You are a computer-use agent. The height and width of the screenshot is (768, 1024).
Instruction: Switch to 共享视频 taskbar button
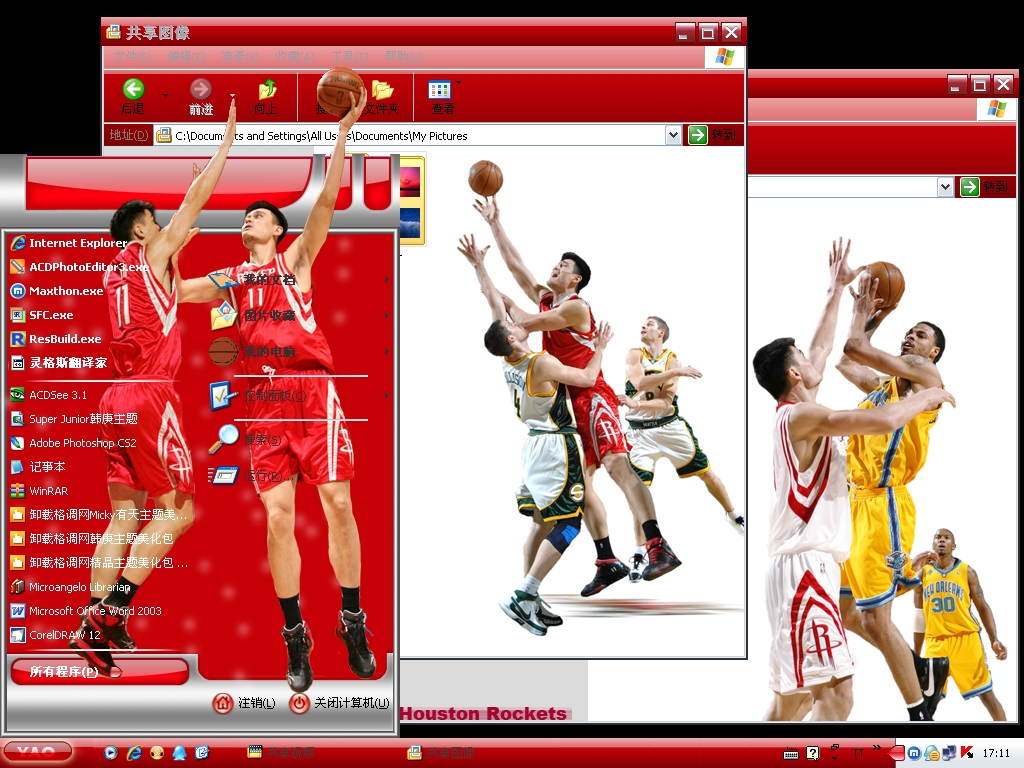[281, 753]
